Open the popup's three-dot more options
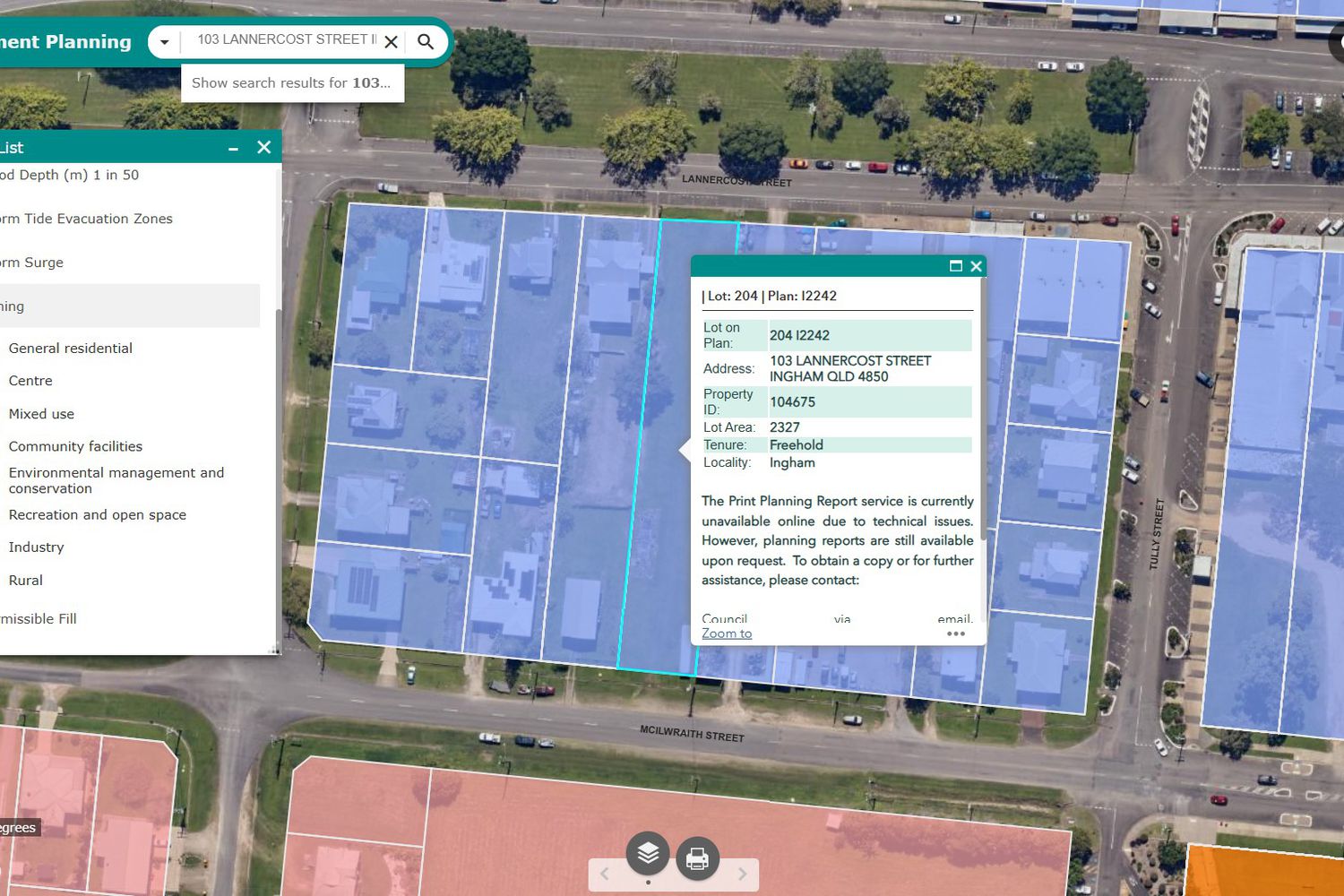Image resolution: width=1344 pixels, height=896 pixels. point(955,633)
